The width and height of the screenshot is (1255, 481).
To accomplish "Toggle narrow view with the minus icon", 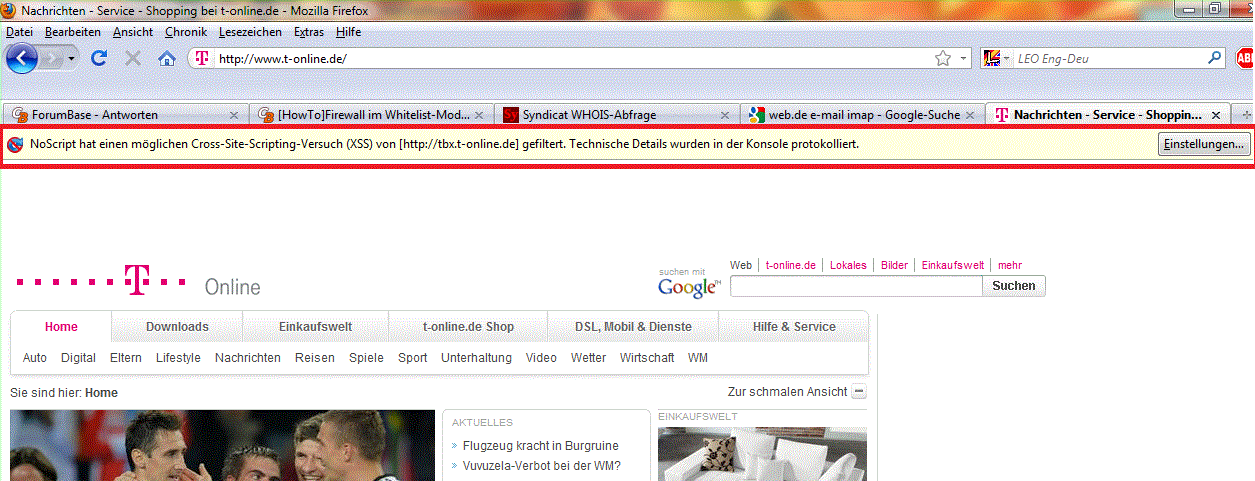I will point(859,392).
